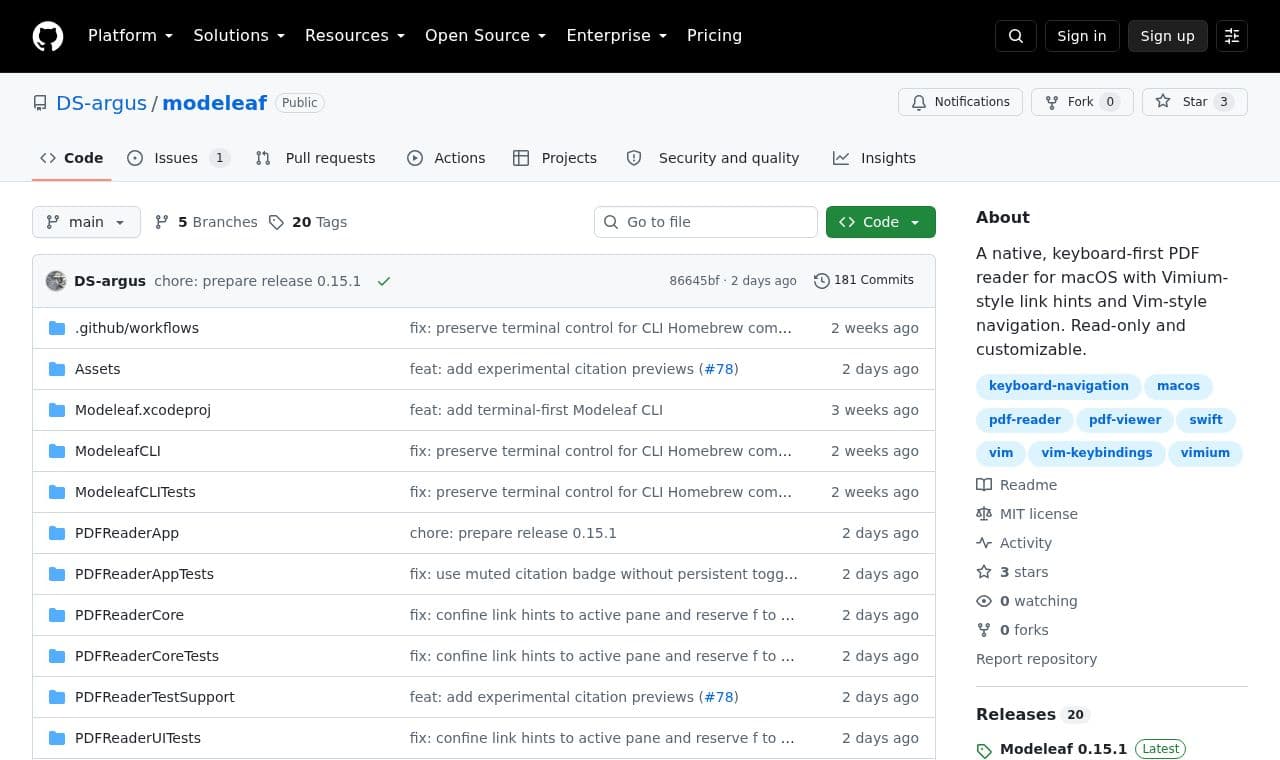1280x760 pixels.
Task: Switch to the Pull requests tab
Action: [315, 158]
